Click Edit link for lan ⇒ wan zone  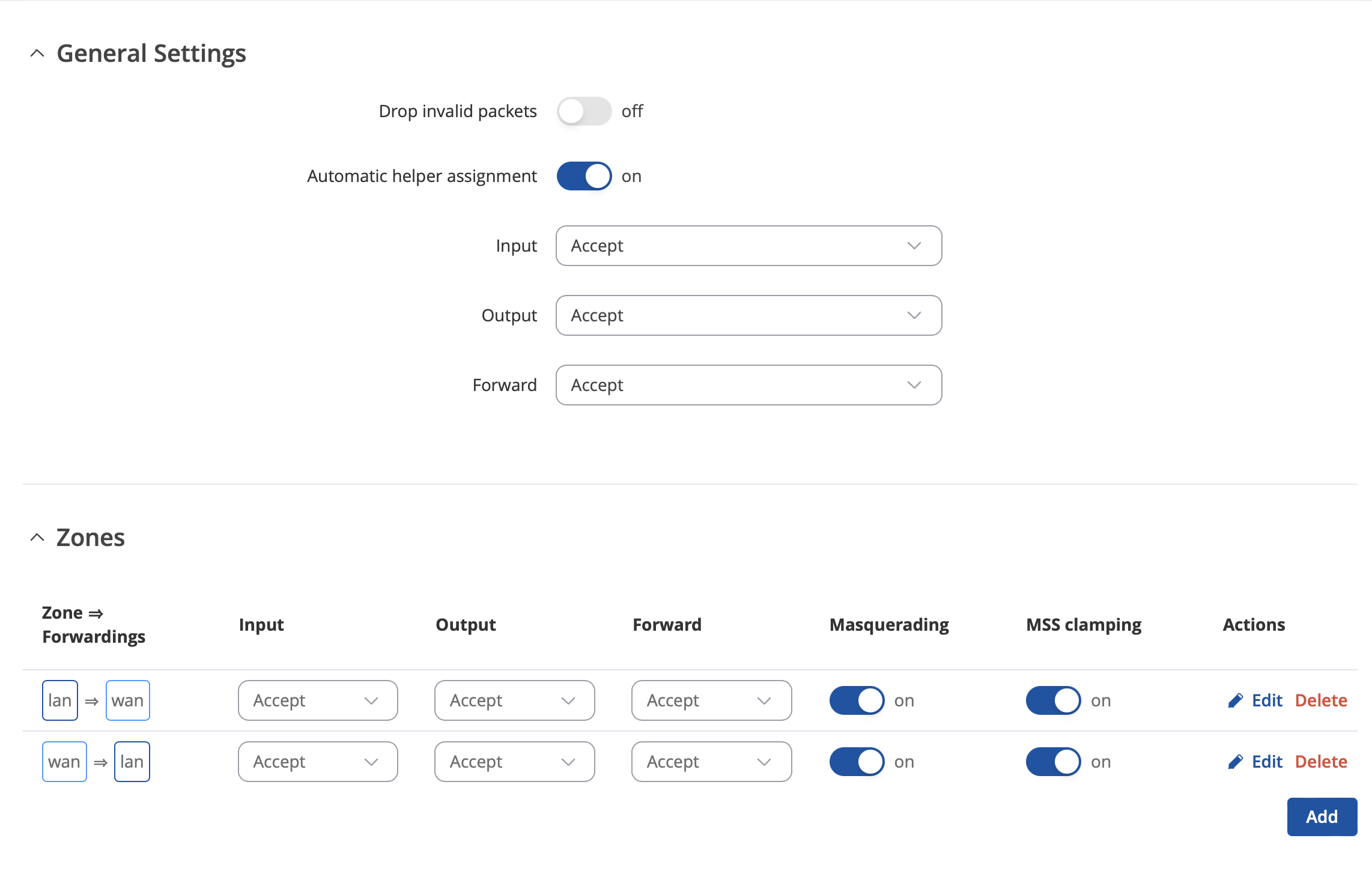1267,700
